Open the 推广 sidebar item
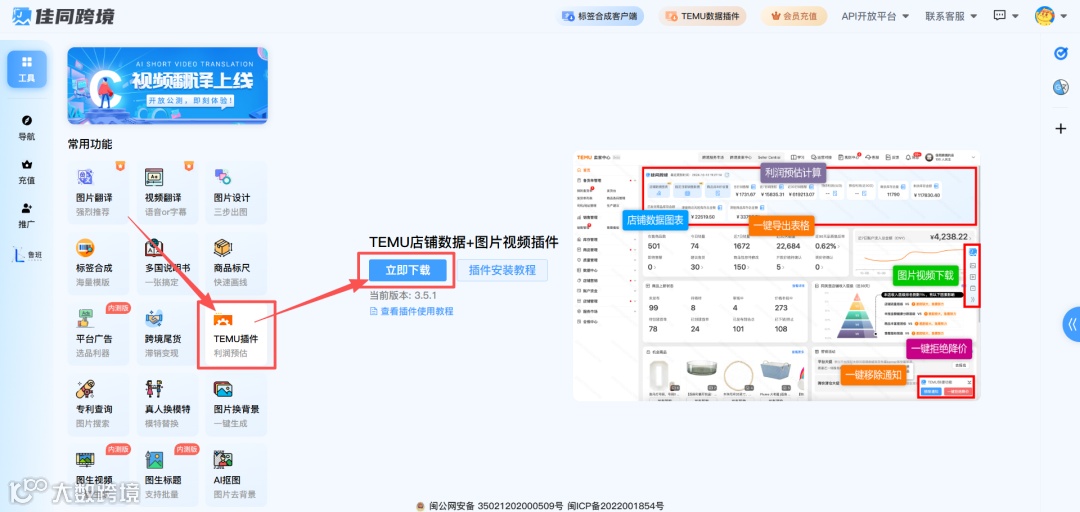This screenshot has width=1080, height=512. coord(27,216)
